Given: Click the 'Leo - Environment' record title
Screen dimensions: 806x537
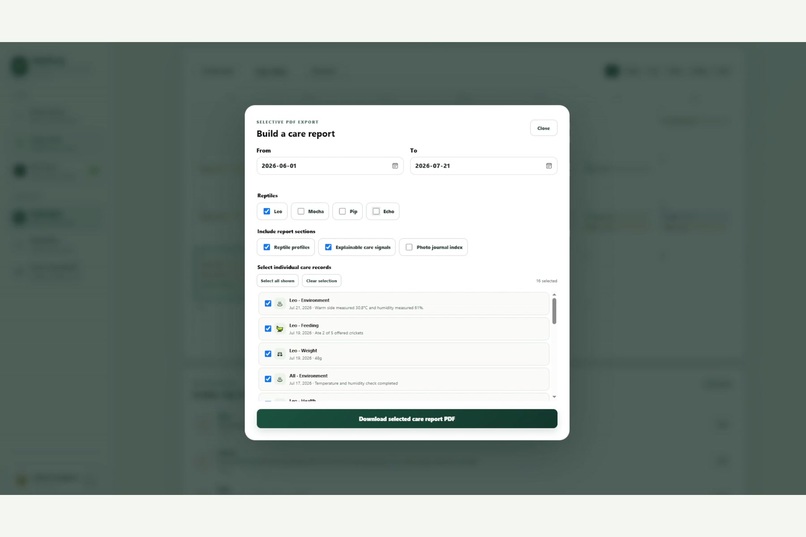Looking at the screenshot, I should (309, 300).
